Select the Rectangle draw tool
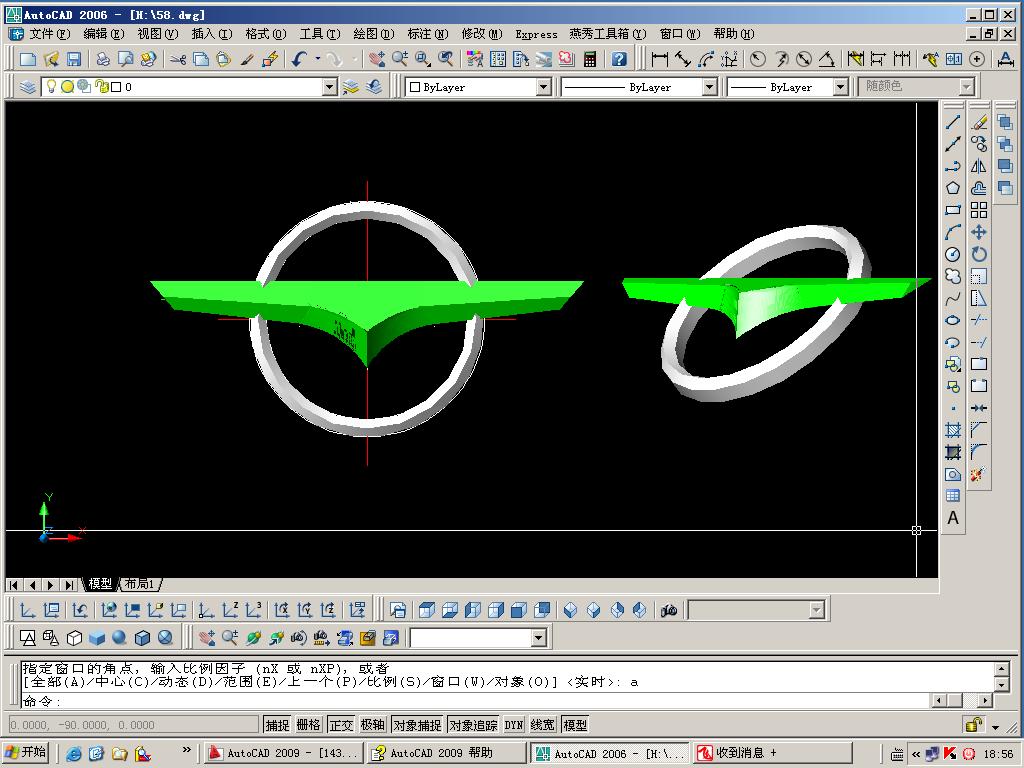The image size is (1024, 768). coord(953,210)
